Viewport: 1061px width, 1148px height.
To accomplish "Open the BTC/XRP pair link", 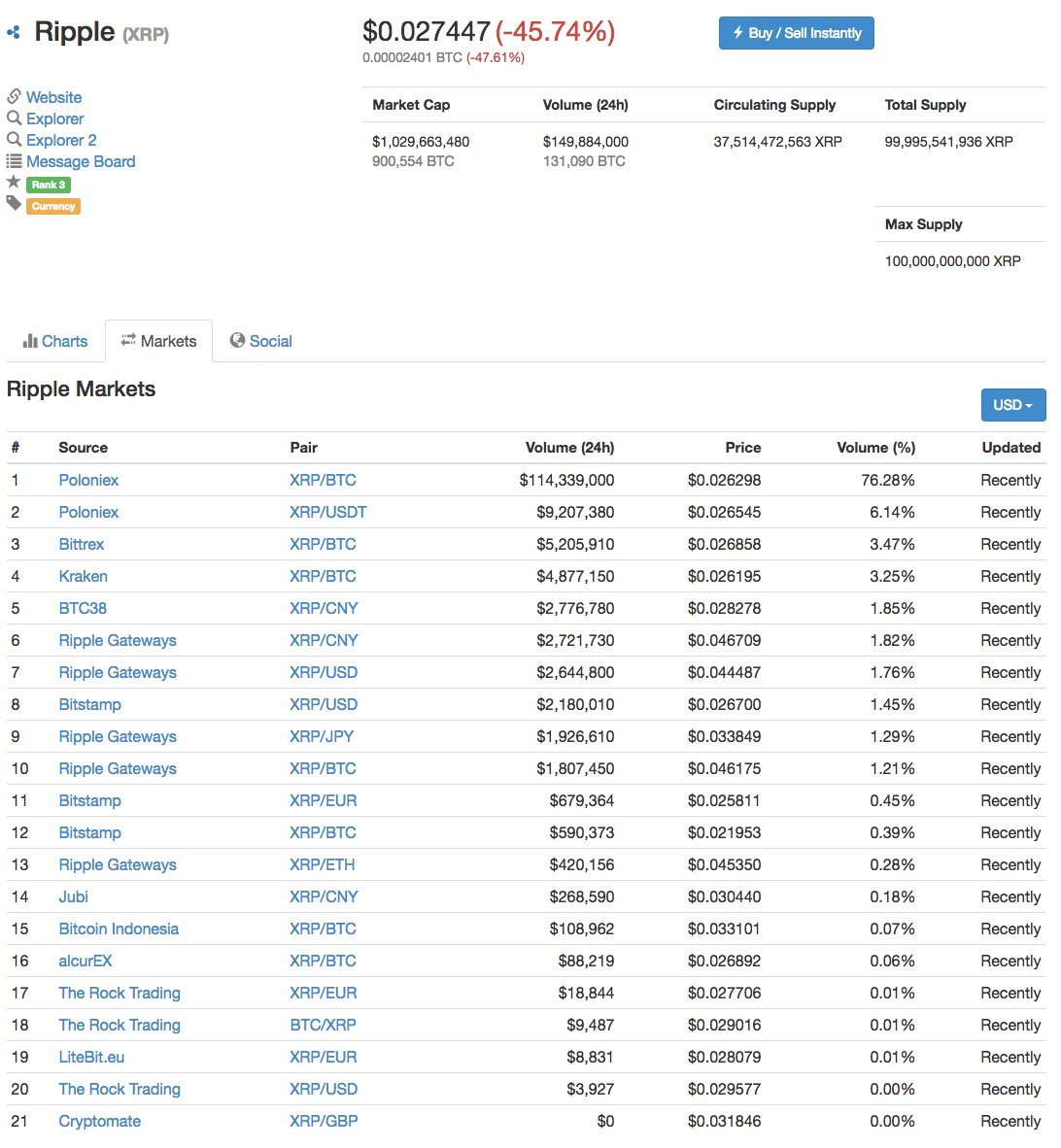I will (x=323, y=1026).
